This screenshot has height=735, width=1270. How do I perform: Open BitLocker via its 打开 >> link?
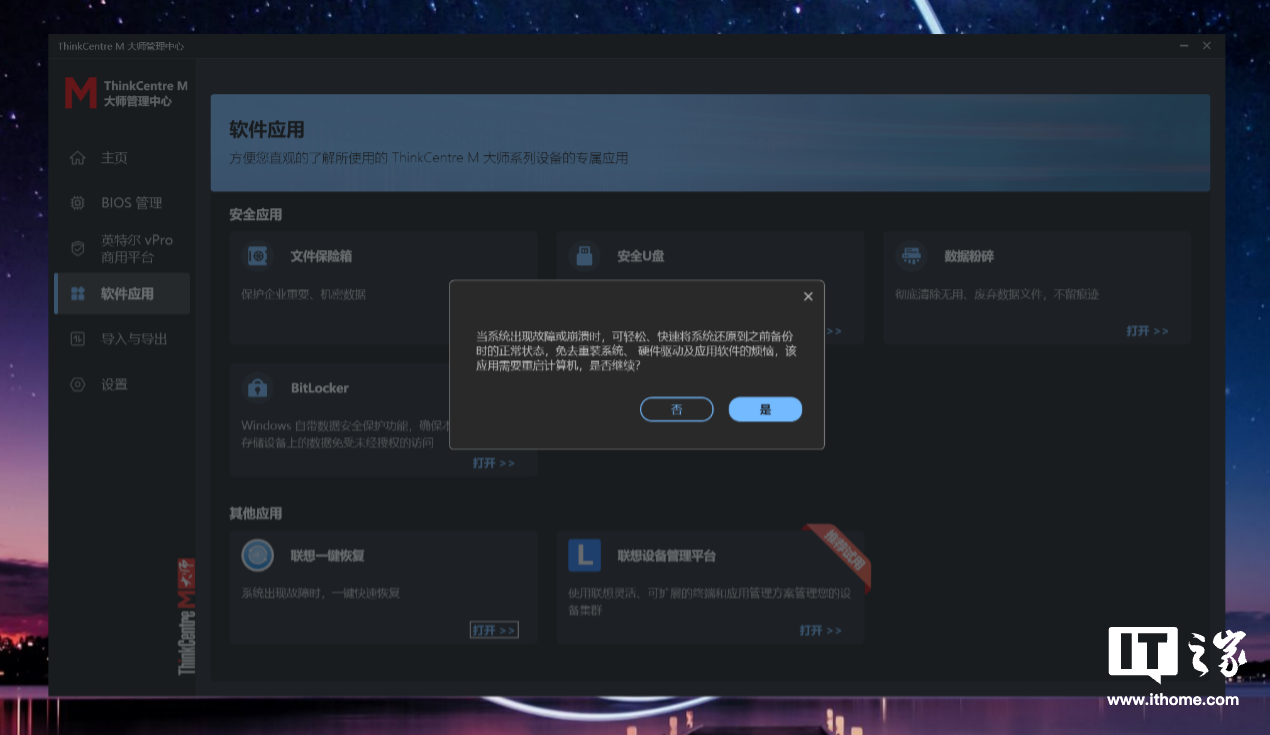[494, 463]
